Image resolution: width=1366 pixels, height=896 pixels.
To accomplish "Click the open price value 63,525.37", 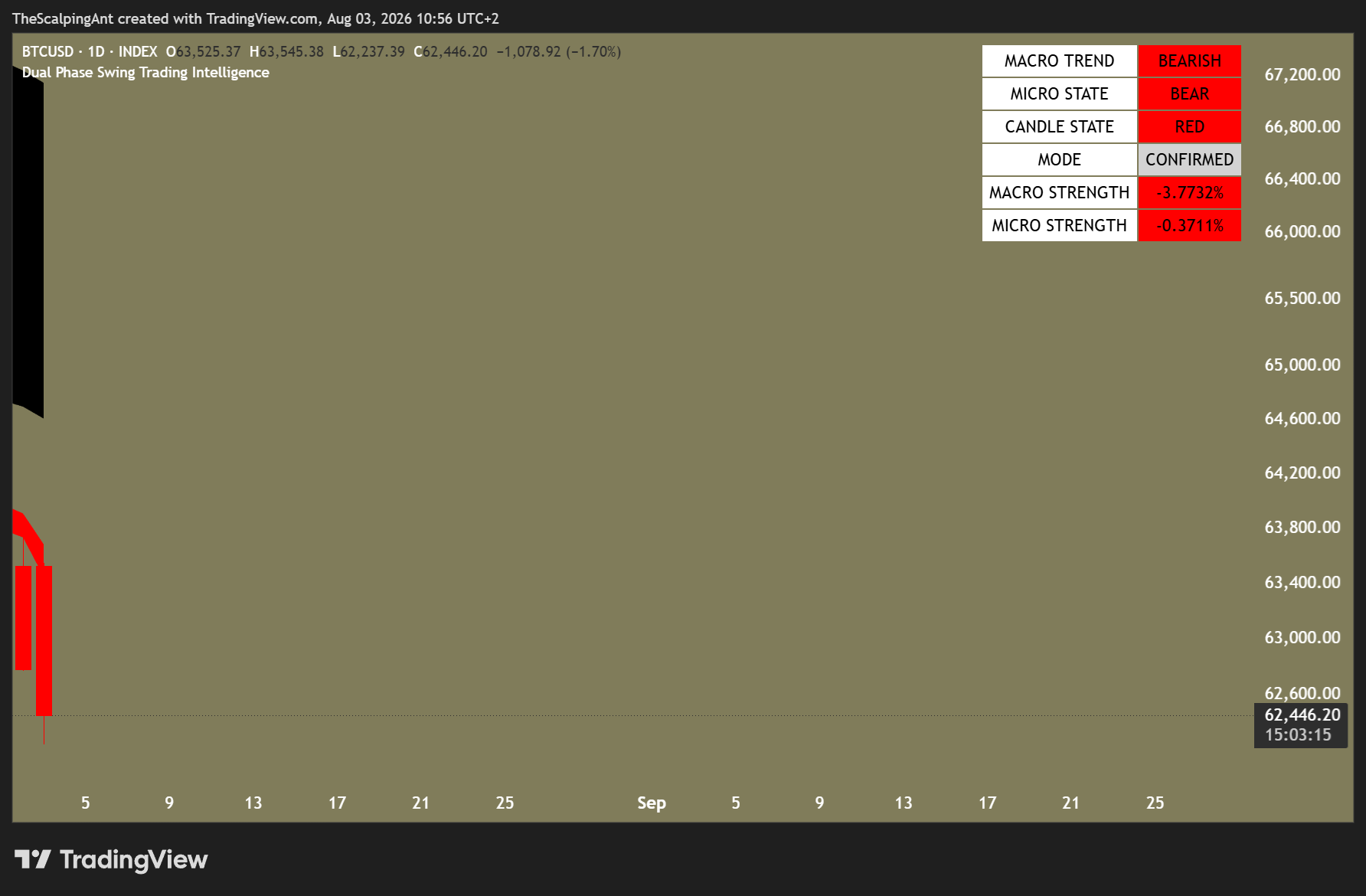I will coord(208,51).
